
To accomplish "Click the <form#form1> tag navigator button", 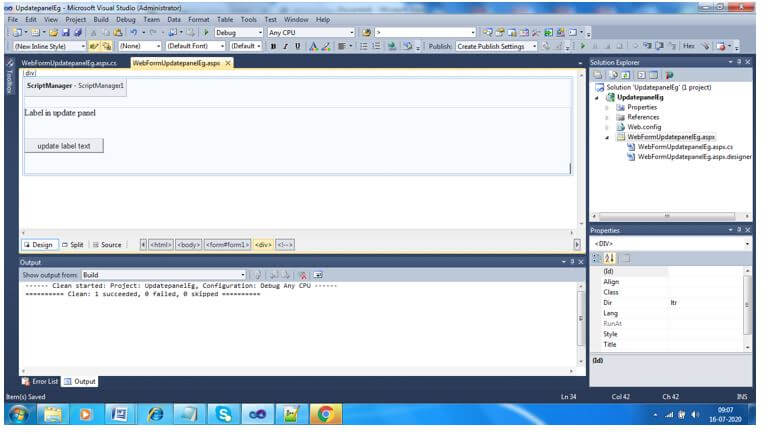I will click(228, 244).
